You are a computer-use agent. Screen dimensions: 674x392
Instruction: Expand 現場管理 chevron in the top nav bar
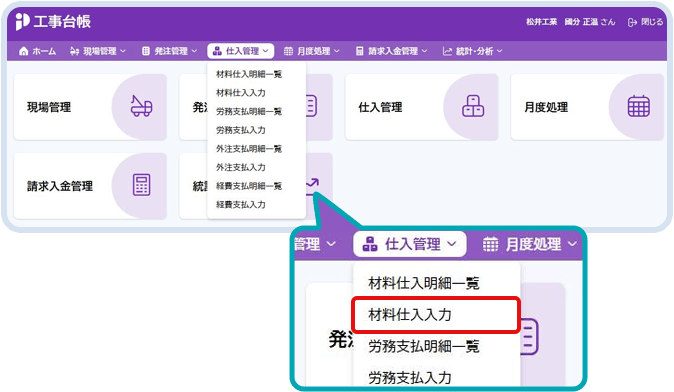tap(123, 51)
